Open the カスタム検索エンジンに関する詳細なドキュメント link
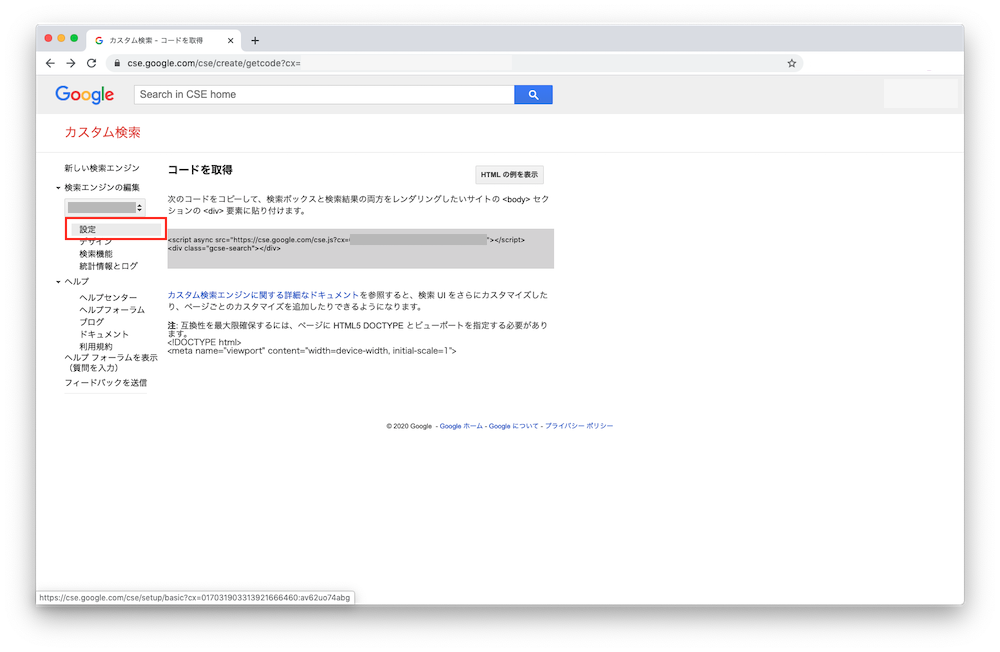 coord(263,295)
